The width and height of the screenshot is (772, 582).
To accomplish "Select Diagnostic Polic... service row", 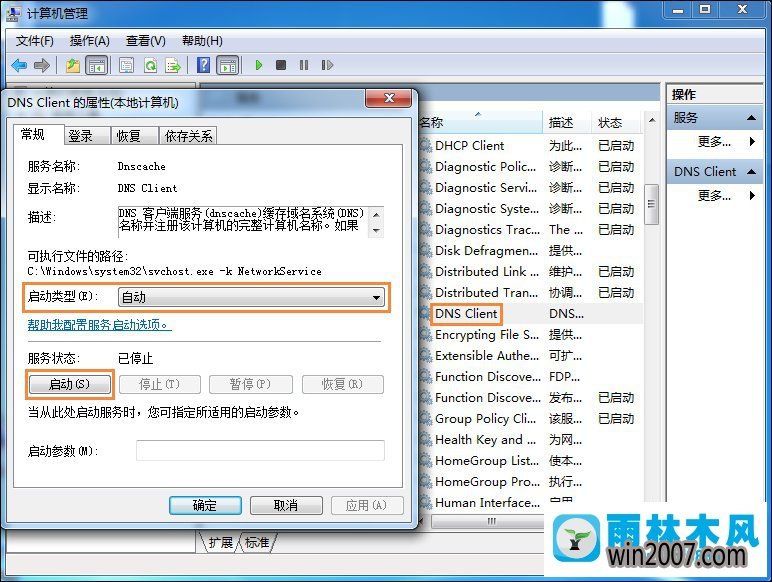I will (x=529, y=167).
